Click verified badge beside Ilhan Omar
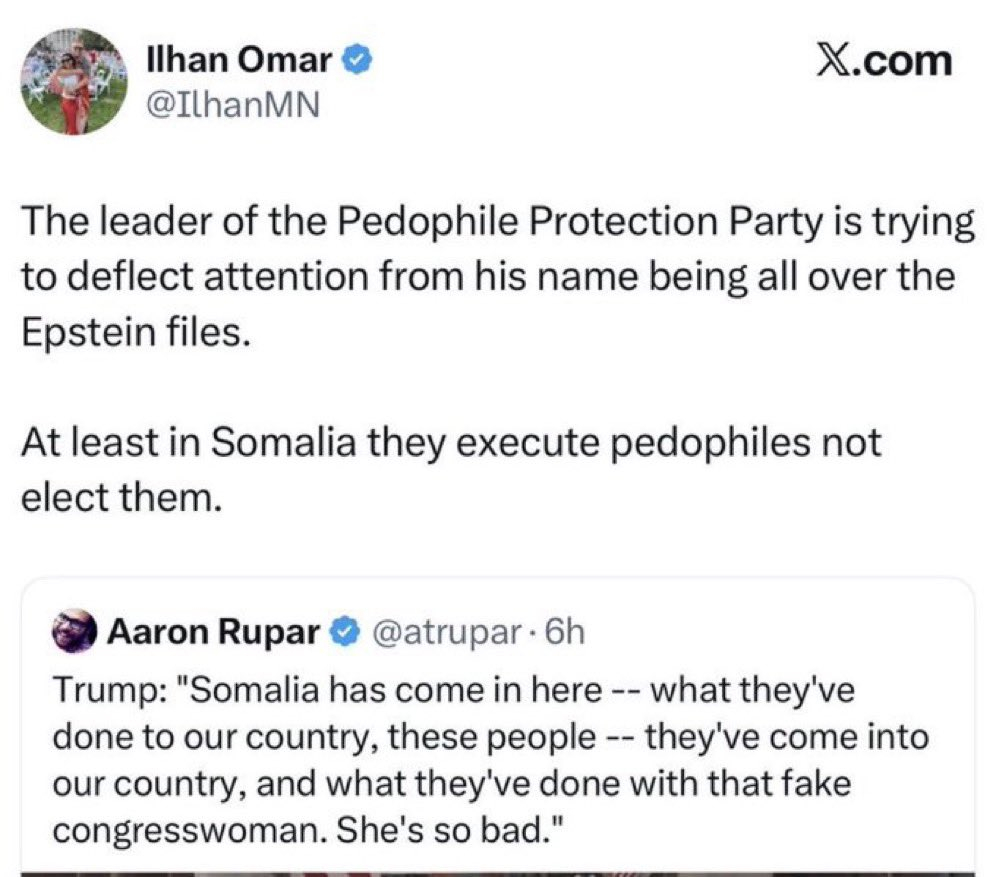The image size is (995, 877). pyautogui.click(x=359, y=61)
